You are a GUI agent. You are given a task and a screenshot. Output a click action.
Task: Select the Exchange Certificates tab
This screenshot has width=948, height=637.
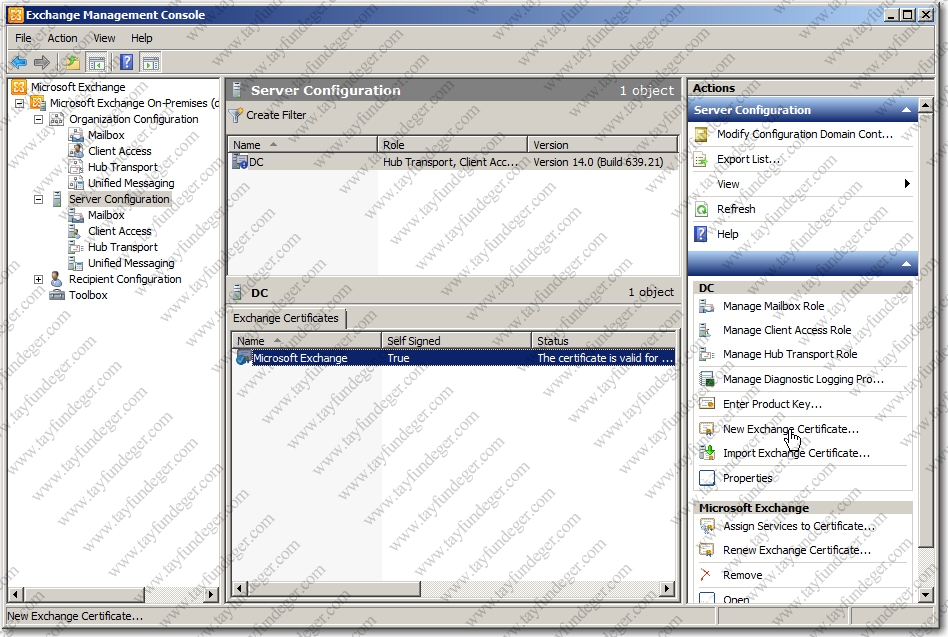tap(286, 318)
